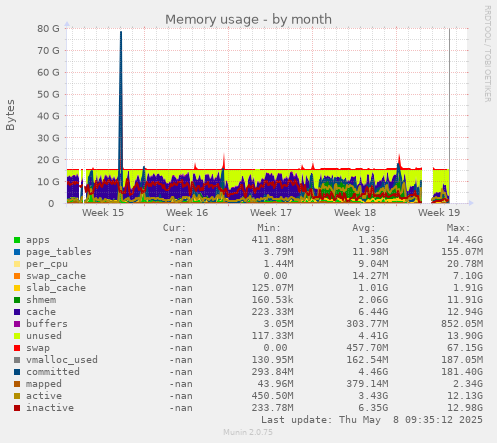Screen dimensions: 497x443
Task: Click the apps green color swatch
Action: pos(17,240)
